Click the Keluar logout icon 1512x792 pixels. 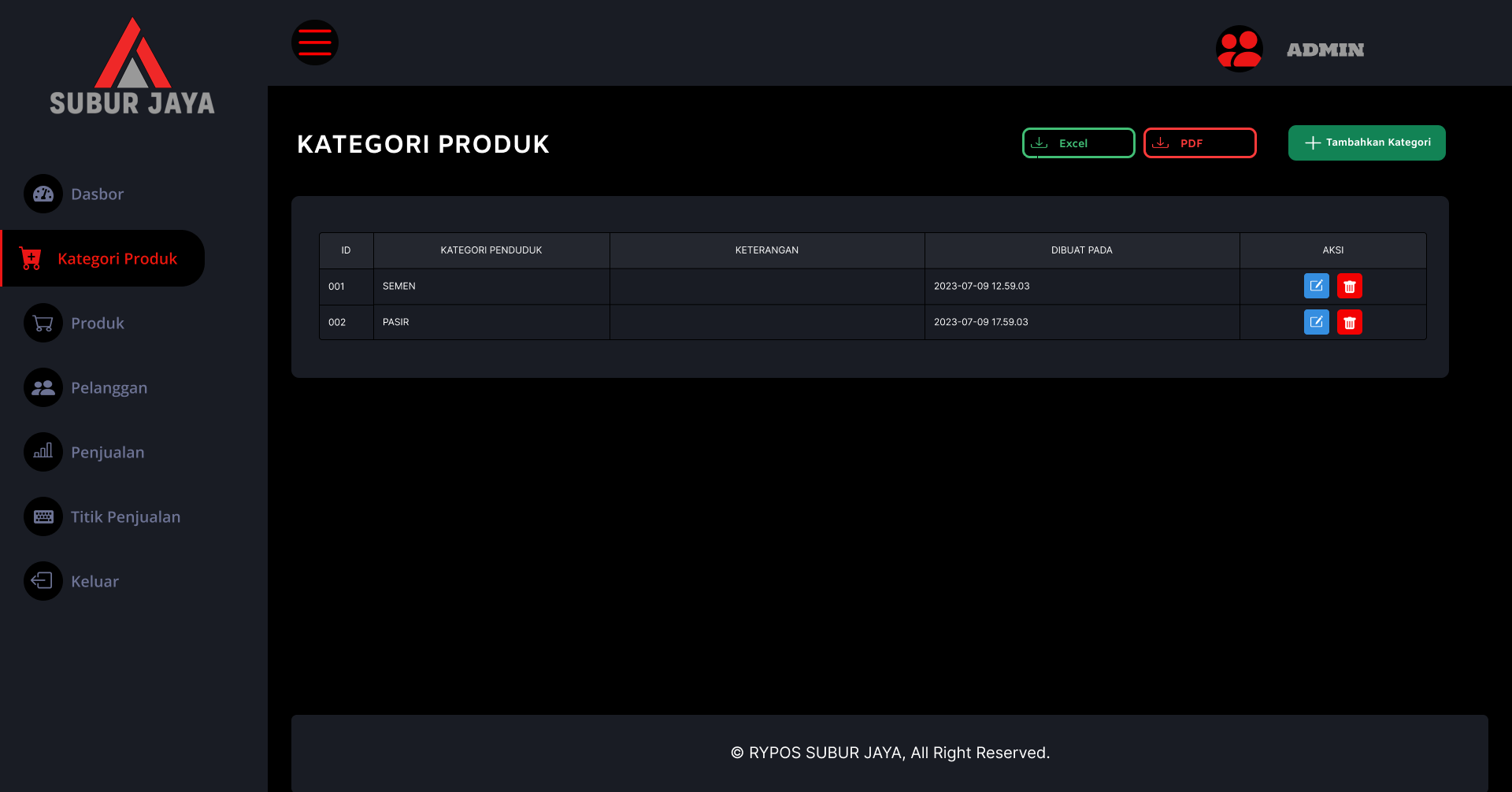(x=43, y=581)
